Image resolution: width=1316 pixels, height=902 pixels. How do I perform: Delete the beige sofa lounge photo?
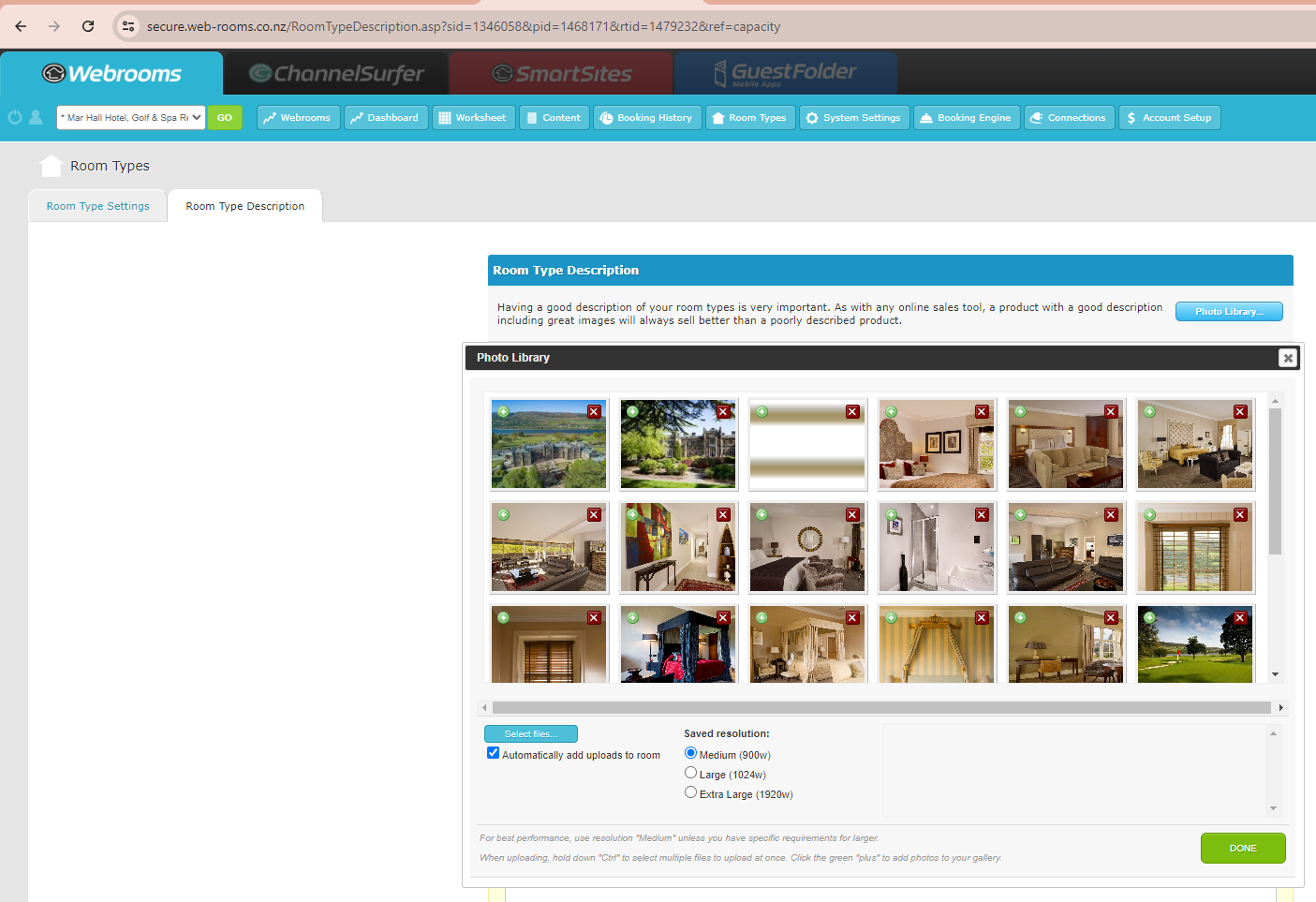1111,412
